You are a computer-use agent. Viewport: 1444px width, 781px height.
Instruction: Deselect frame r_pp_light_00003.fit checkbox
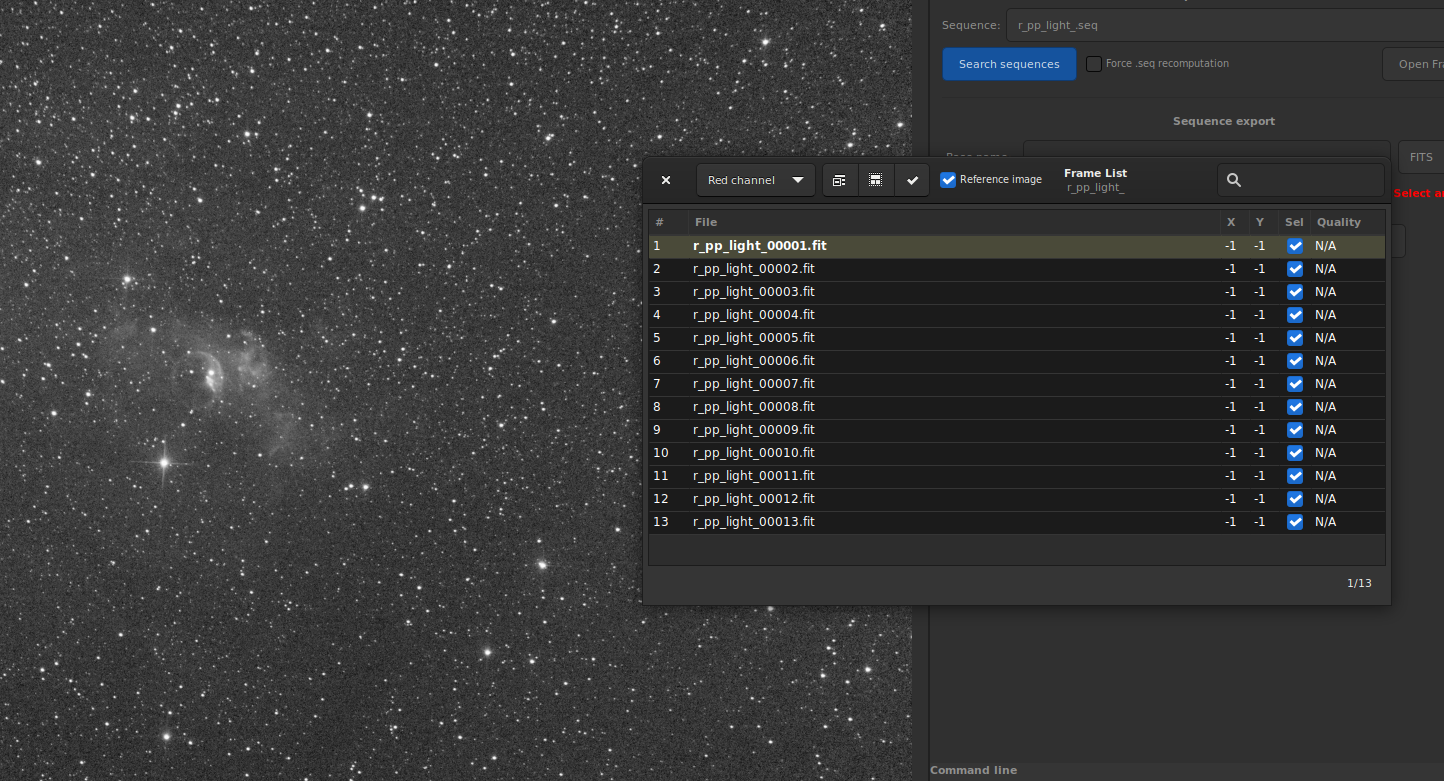[x=1295, y=292]
